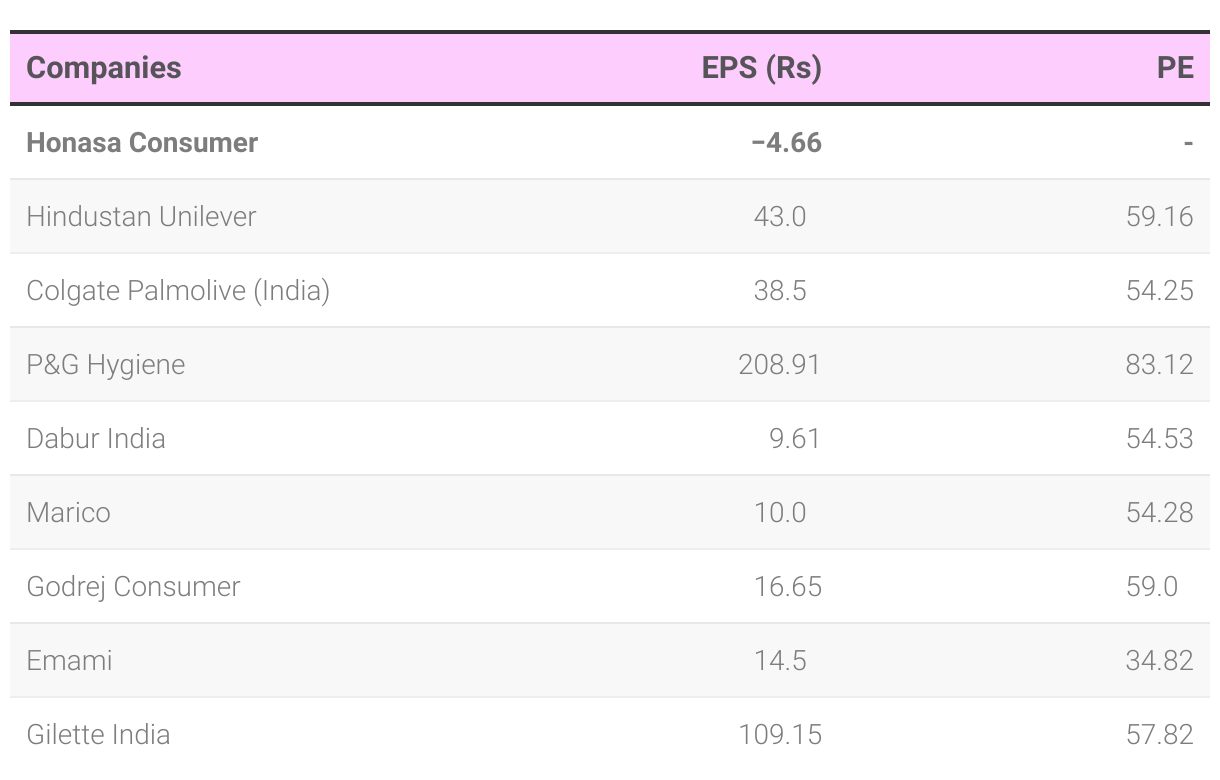This screenshot has height=780, width=1220.
Task: Click the Hindustan Unilever company name
Action: [141, 217]
